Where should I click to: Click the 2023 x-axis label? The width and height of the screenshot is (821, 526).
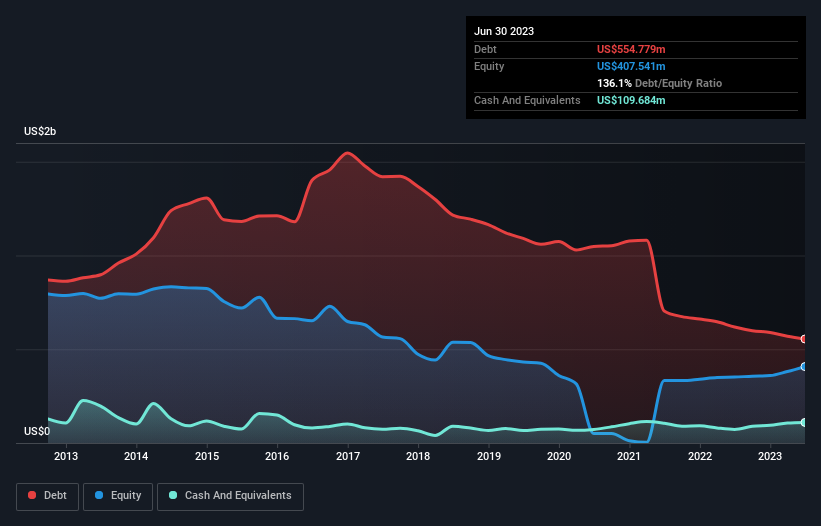(770, 456)
